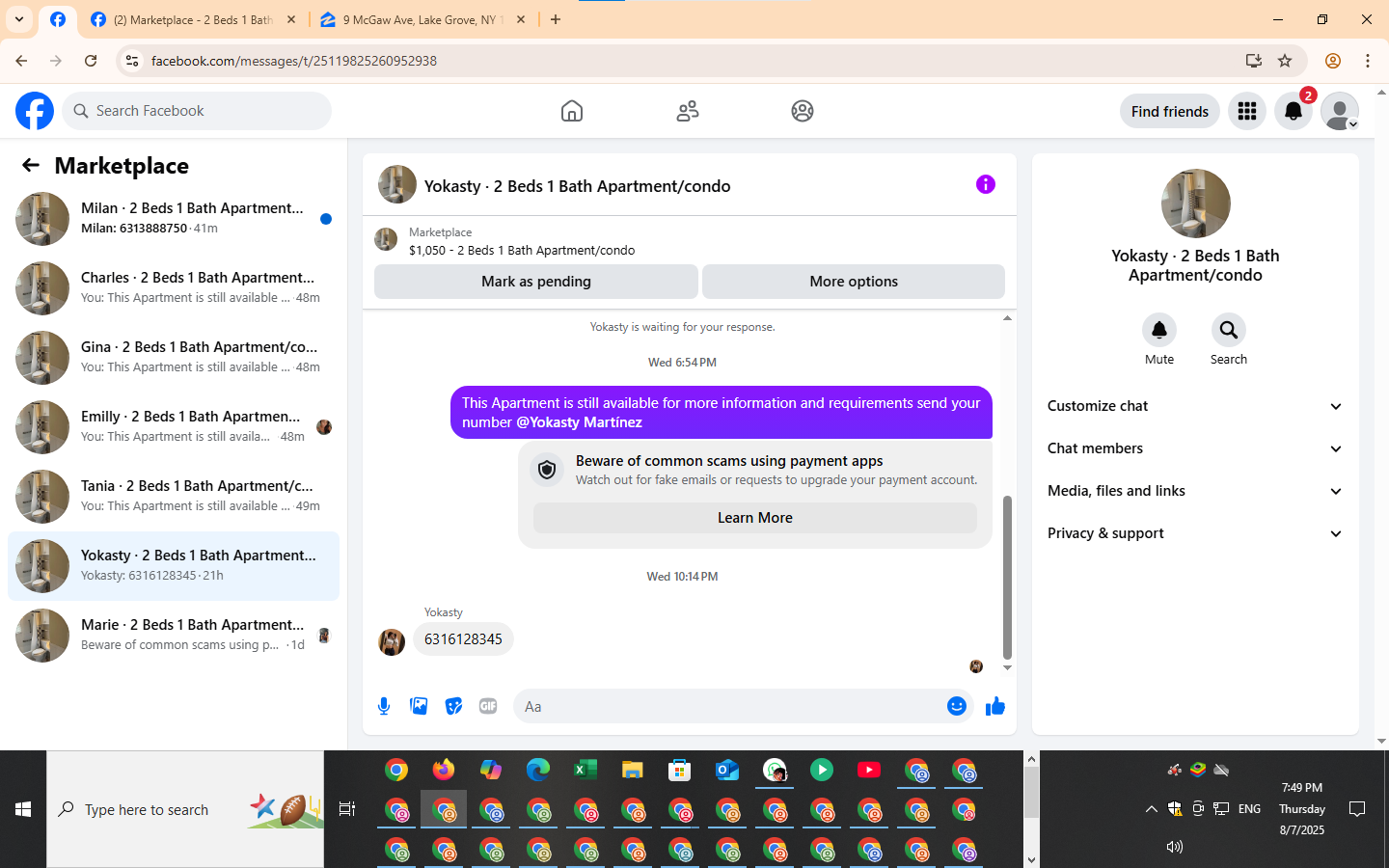Click the Facebook logo

(35, 111)
